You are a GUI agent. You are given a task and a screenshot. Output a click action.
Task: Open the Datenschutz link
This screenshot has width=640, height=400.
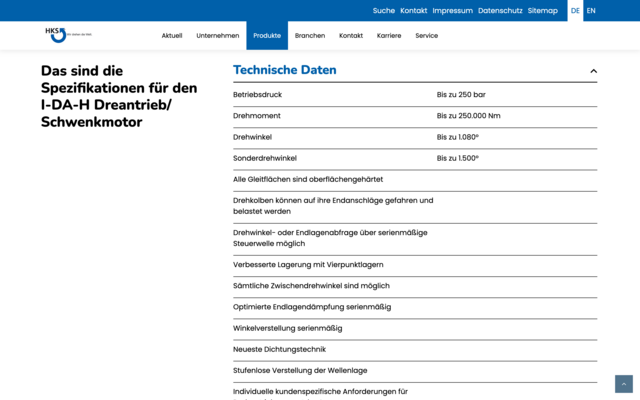point(500,11)
